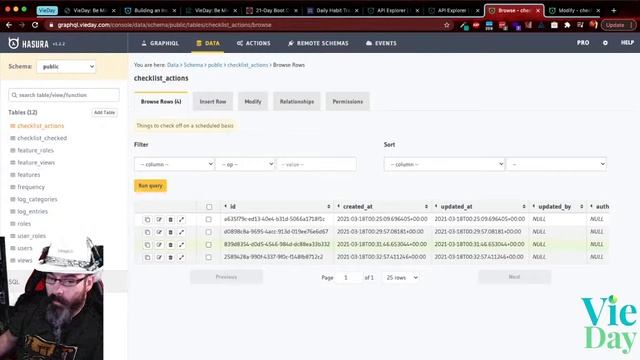
Task: Check the row created at 00:25:09
Action: (209, 220)
